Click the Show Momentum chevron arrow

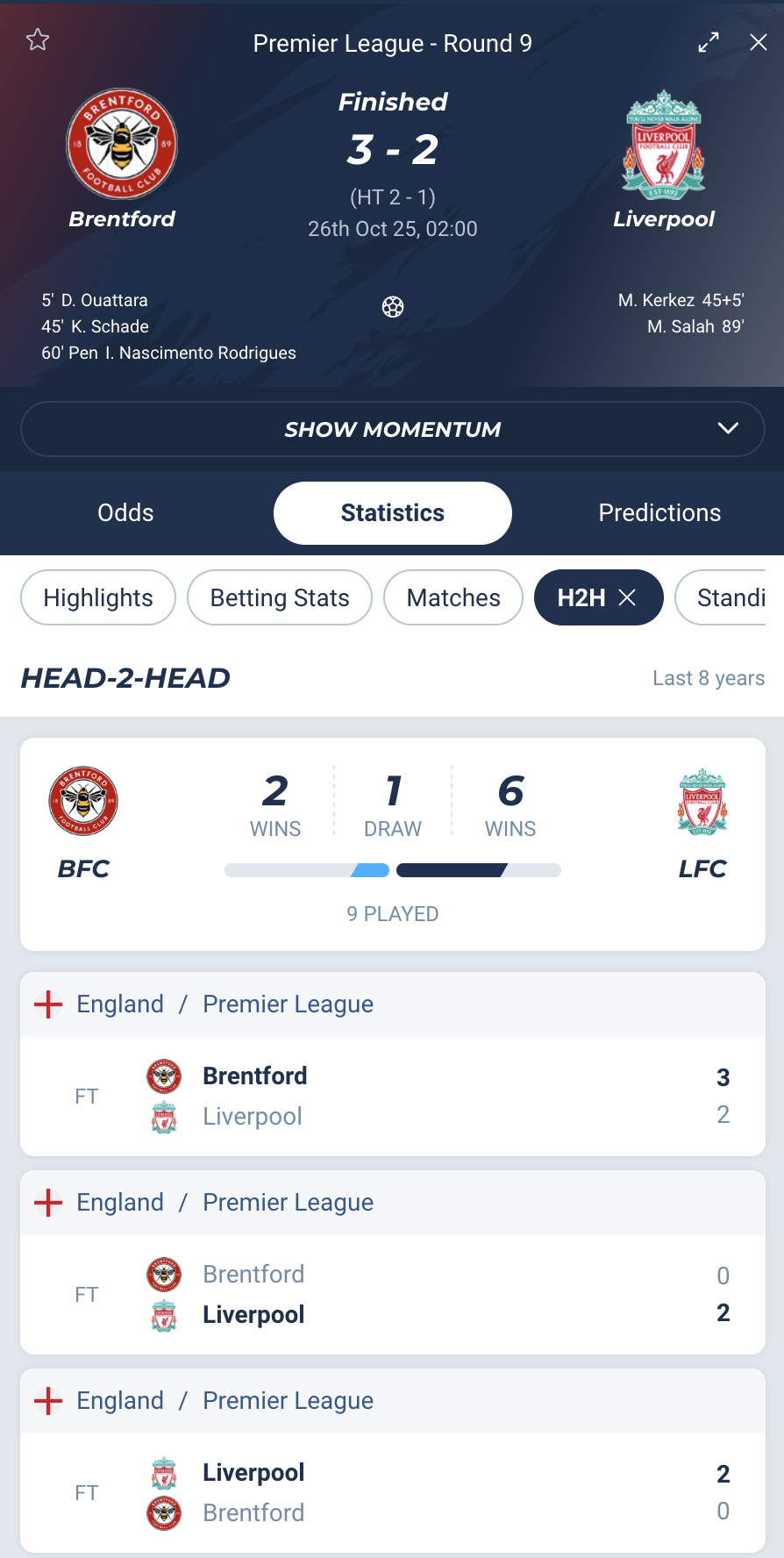[x=728, y=428]
